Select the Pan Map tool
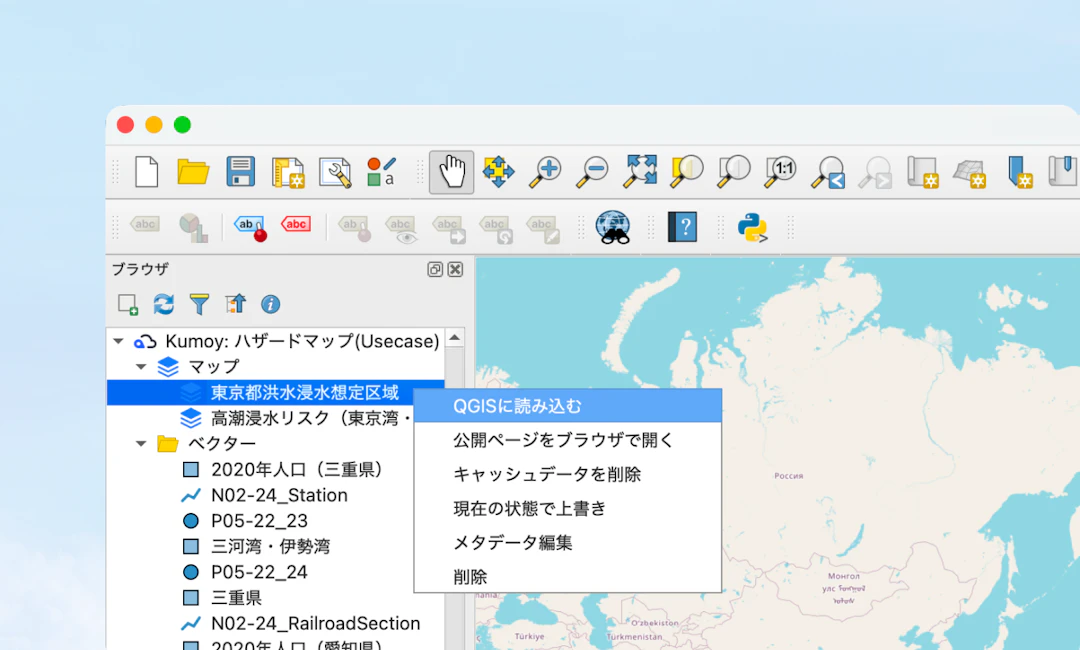1080x650 pixels. pos(450,172)
